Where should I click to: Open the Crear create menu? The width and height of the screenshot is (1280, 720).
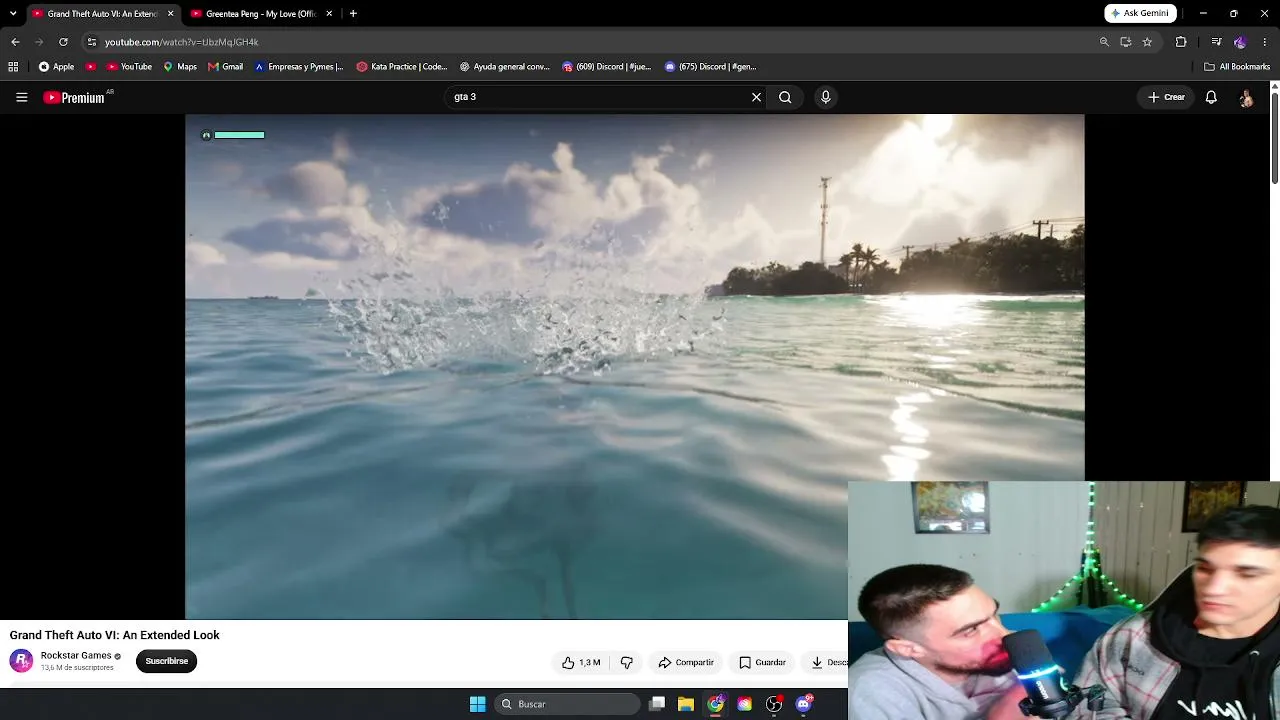1166,97
